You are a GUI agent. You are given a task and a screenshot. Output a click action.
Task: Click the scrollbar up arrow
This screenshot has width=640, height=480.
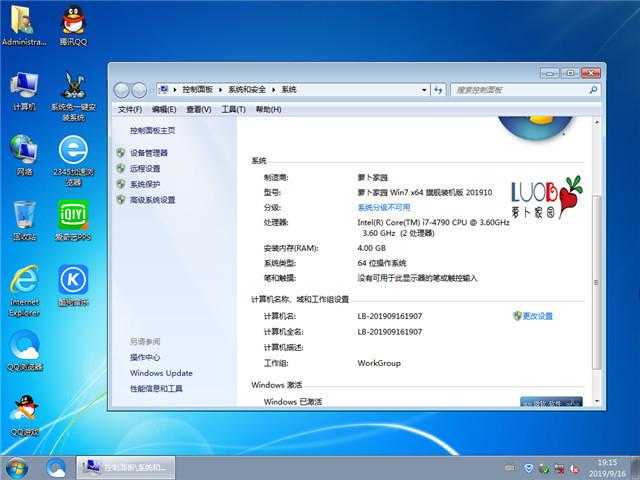[597, 122]
